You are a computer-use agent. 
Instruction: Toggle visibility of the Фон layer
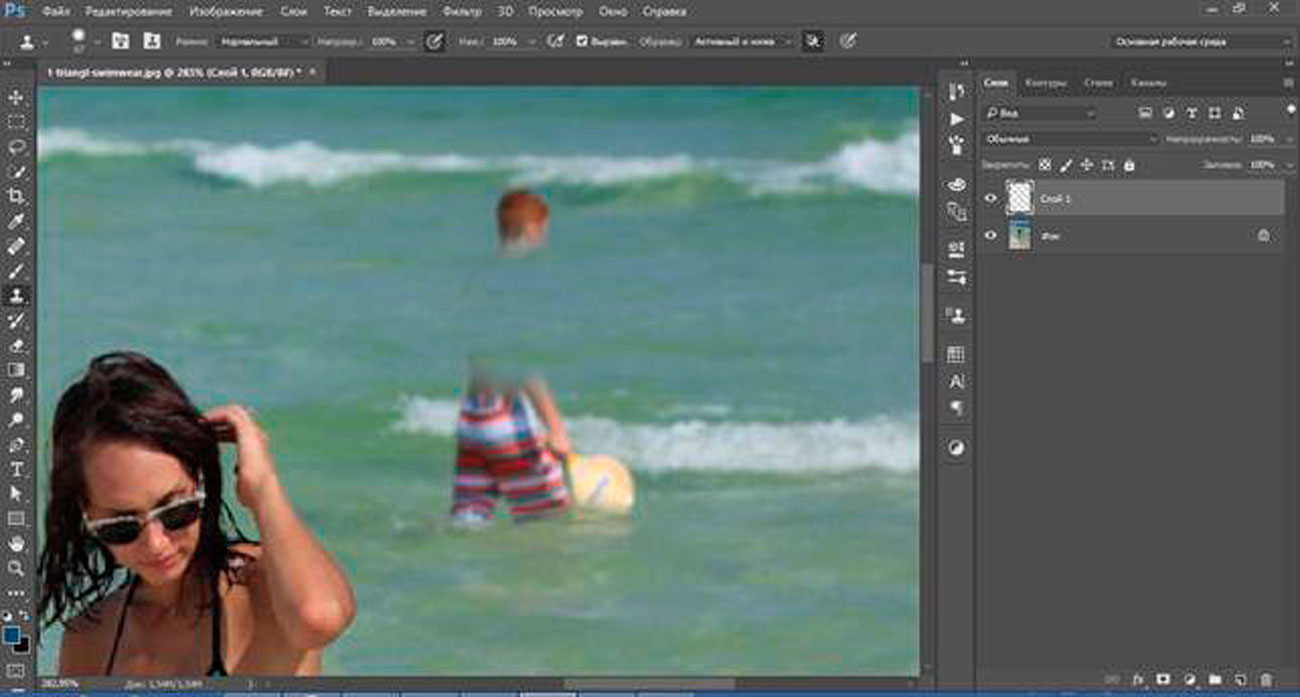(990, 236)
